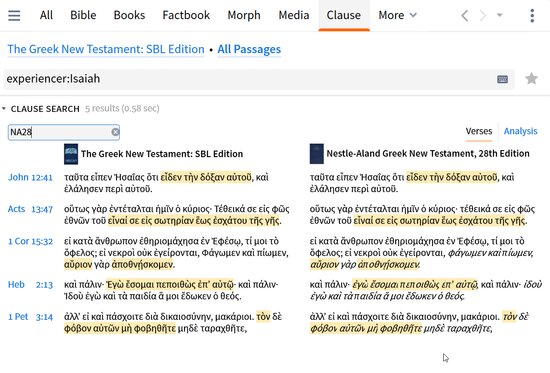The image size is (550, 373).
Task: Open the Heb 2:13 reference
Action: click(x=30, y=285)
